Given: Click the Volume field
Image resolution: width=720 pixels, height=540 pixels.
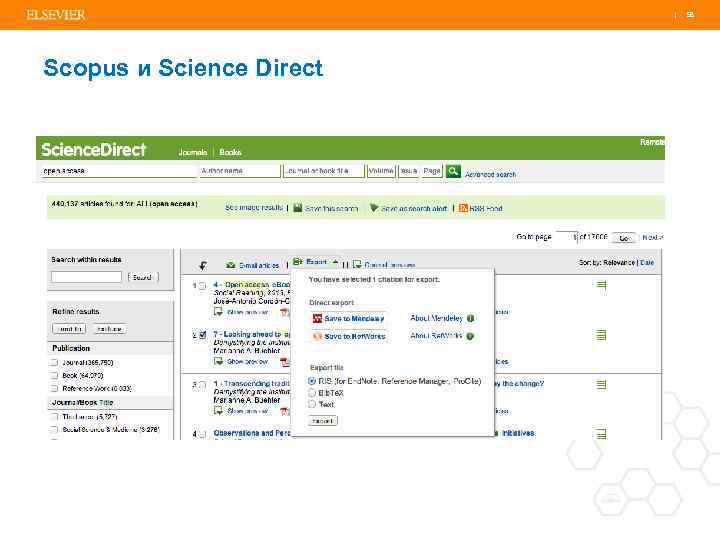Looking at the screenshot, I should 381,171.
